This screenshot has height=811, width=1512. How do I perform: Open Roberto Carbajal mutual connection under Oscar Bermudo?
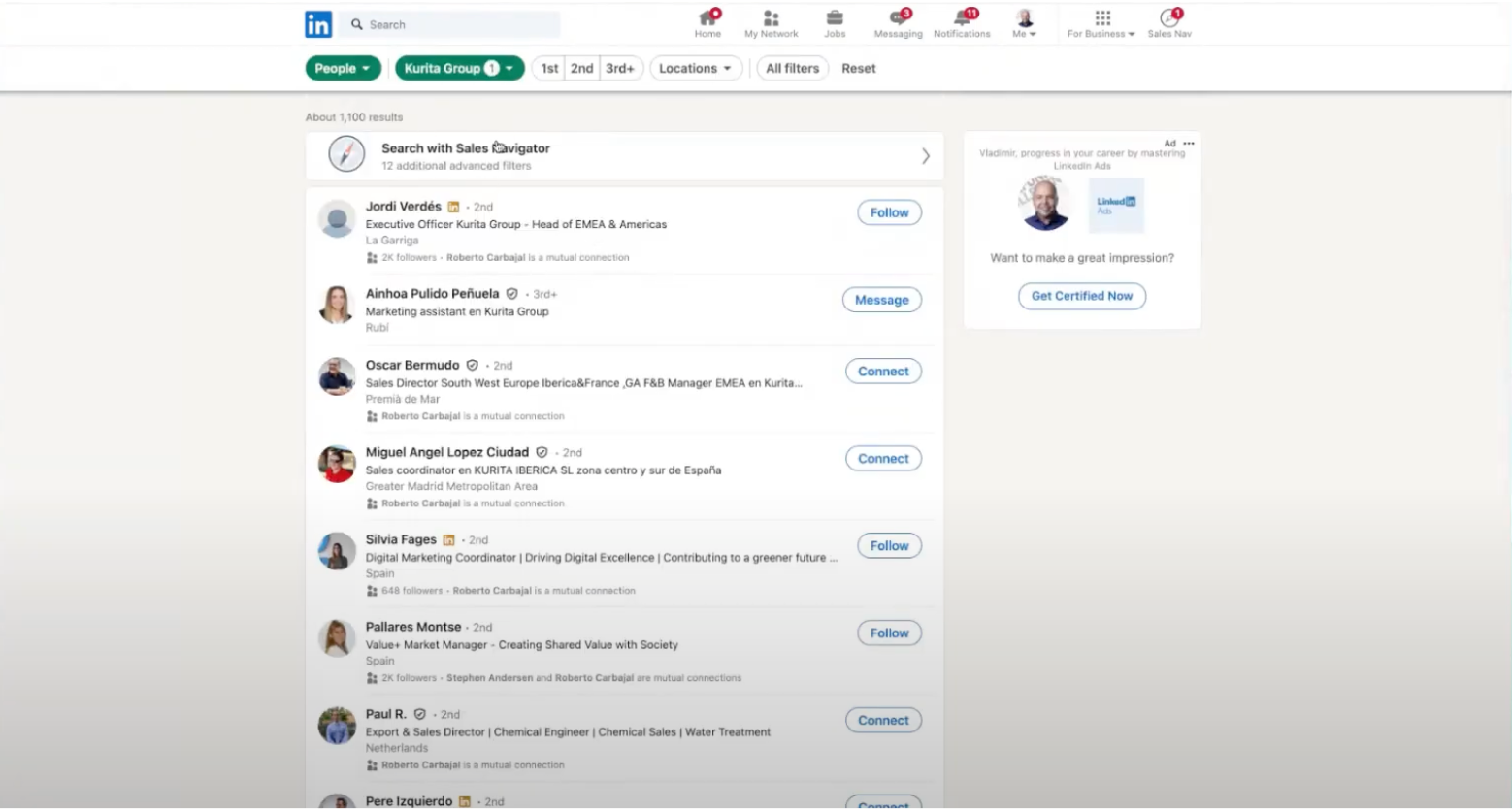(x=421, y=416)
